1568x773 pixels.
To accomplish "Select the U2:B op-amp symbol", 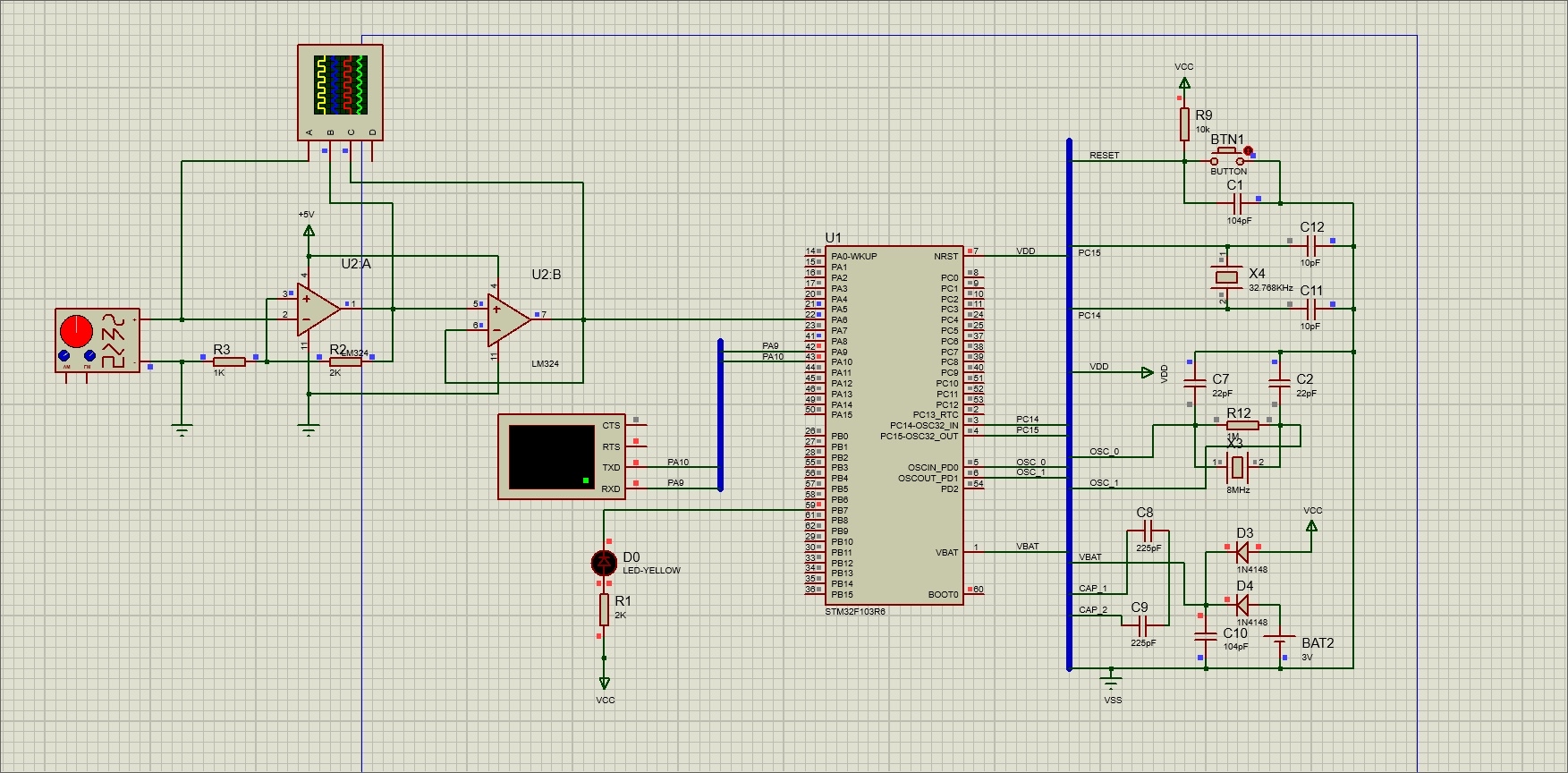I will pyautogui.click(x=509, y=319).
